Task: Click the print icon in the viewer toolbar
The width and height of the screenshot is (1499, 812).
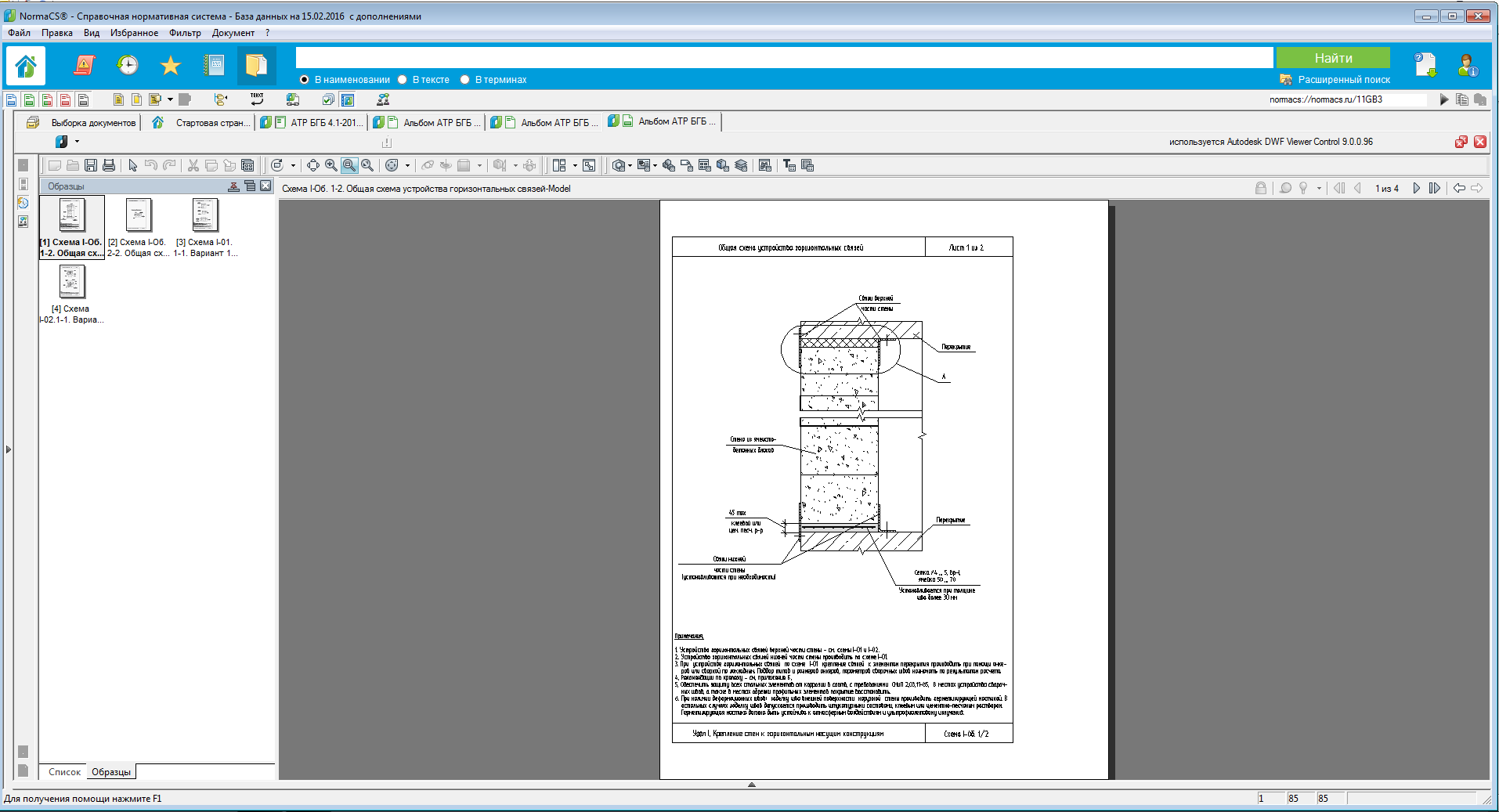Action: [x=109, y=165]
